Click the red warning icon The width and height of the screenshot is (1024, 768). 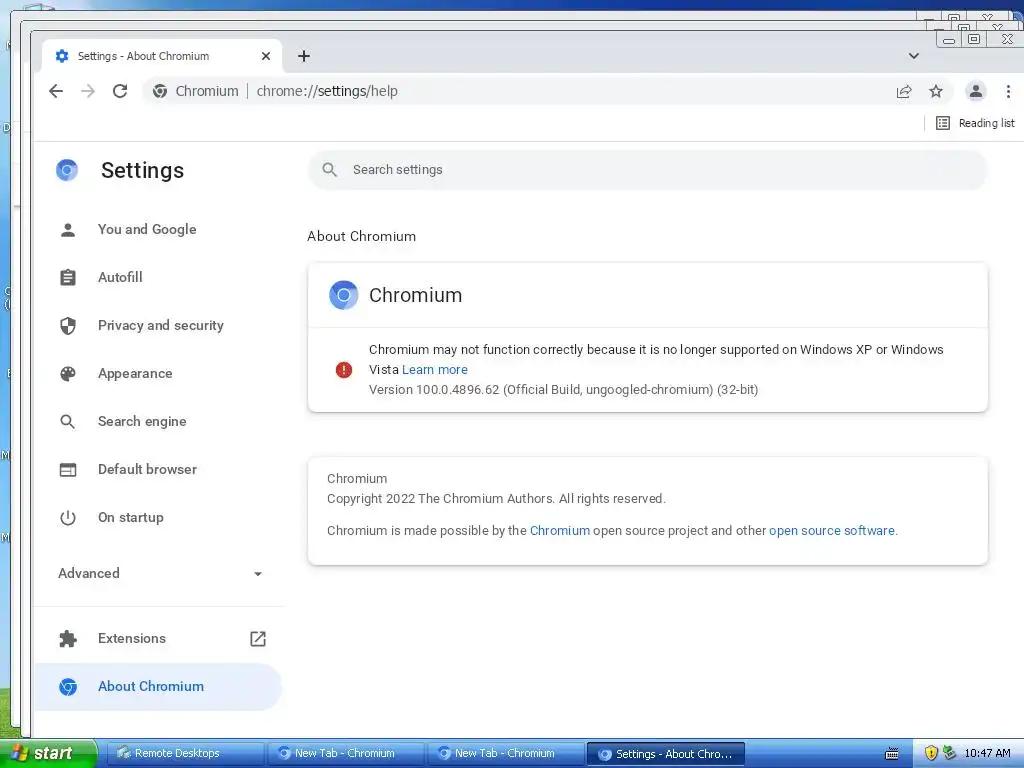[x=344, y=370]
